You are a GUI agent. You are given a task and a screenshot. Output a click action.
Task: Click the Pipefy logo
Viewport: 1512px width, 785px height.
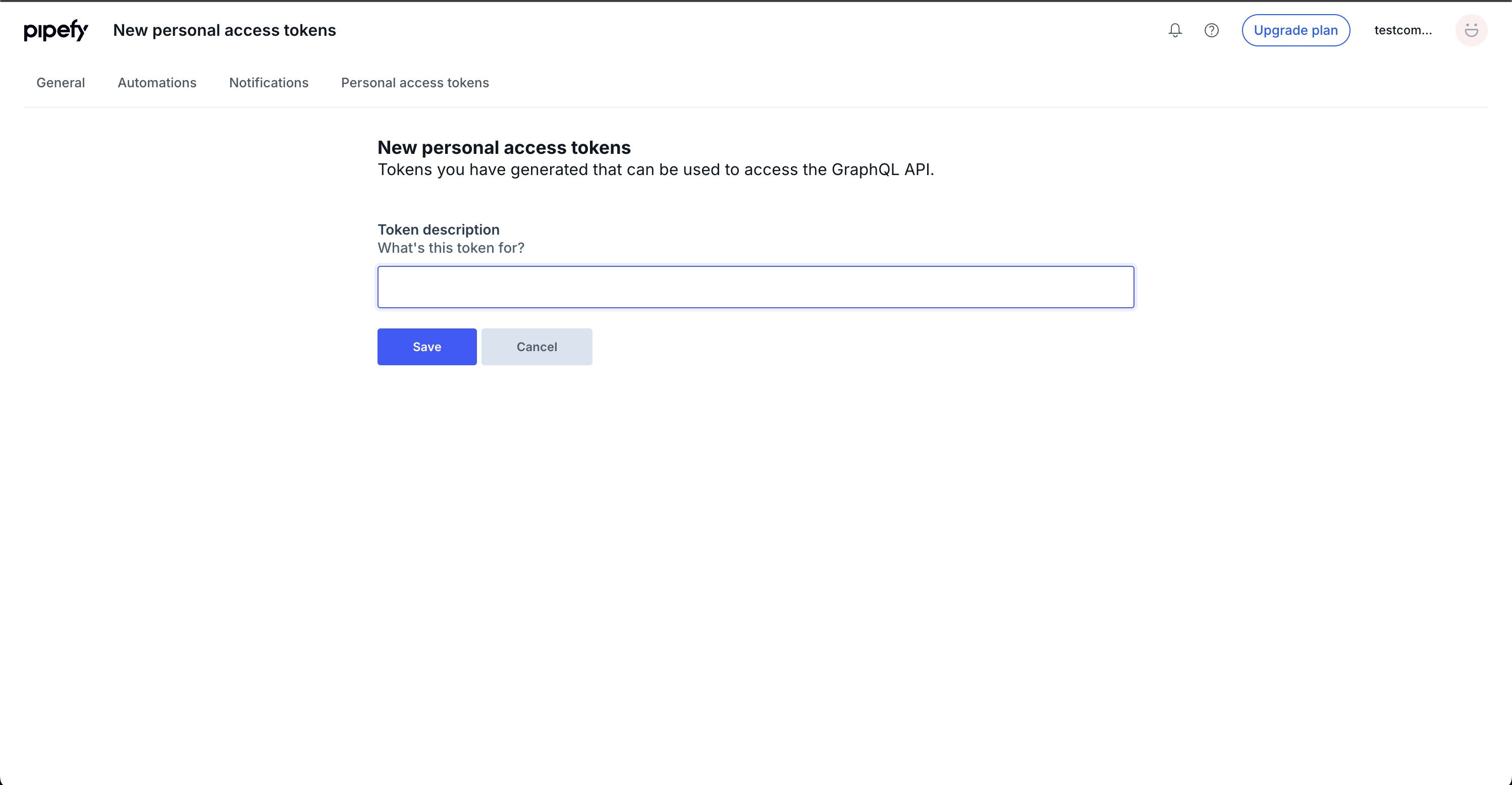tap(56, 30)
